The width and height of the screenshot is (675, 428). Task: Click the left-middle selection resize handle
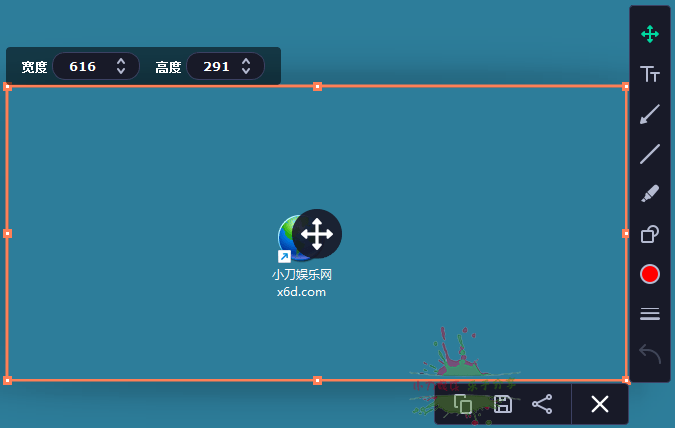click(8, 233)
